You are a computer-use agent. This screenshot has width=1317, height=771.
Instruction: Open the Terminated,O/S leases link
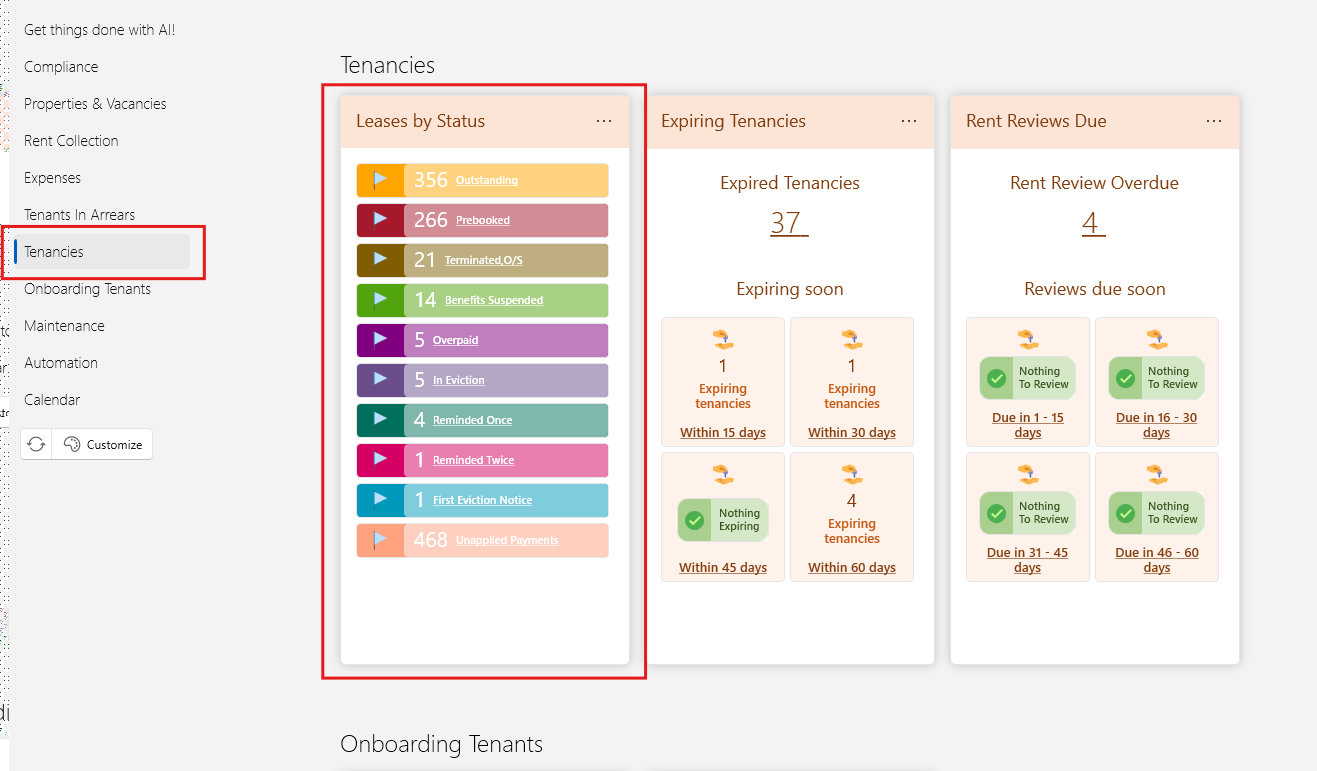[x=483, y=260]
